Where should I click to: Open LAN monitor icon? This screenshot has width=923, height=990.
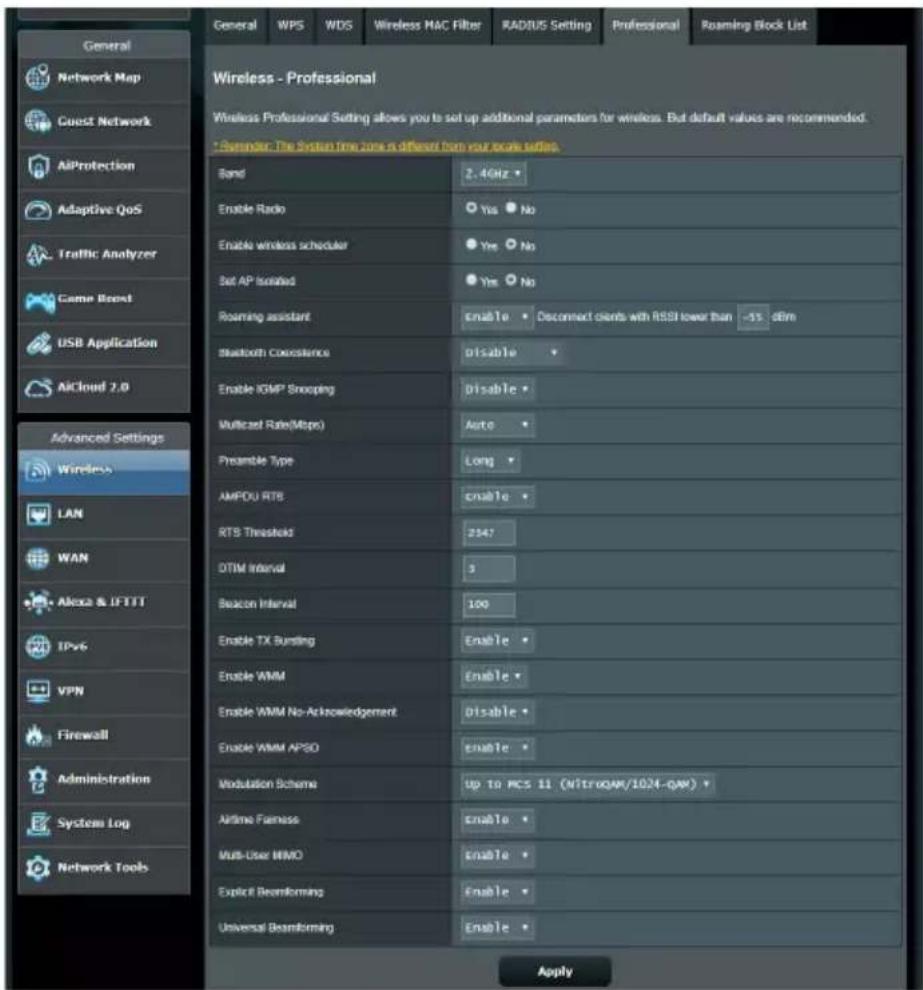[38, 514]
